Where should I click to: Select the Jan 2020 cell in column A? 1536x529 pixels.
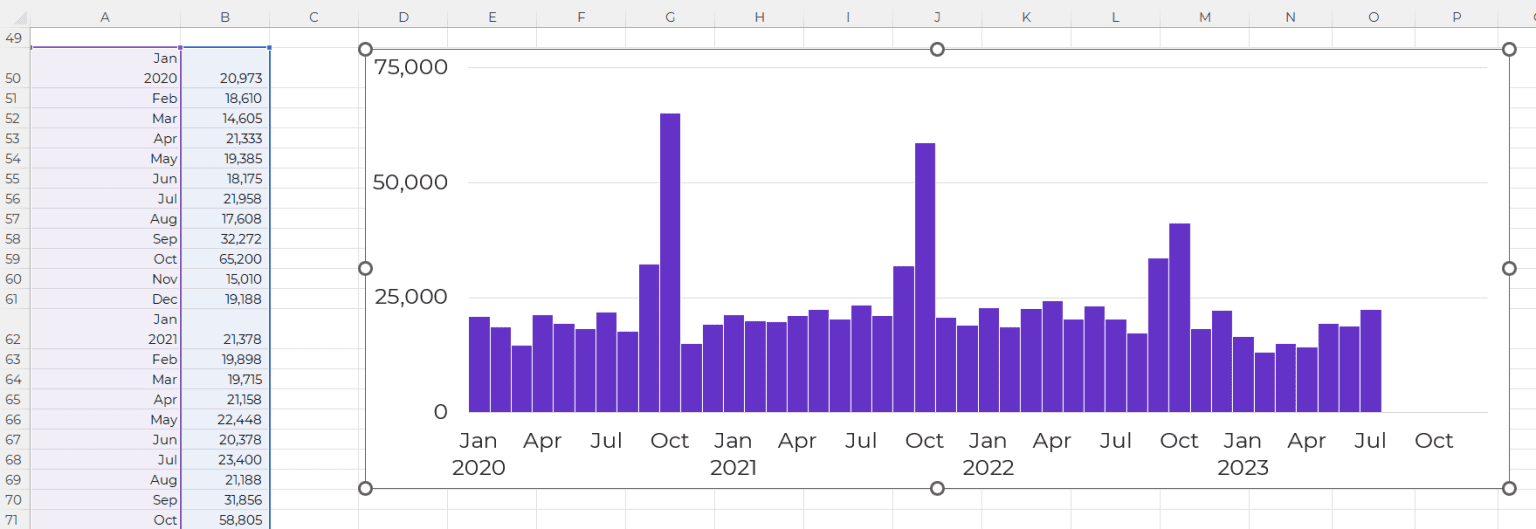105,68
